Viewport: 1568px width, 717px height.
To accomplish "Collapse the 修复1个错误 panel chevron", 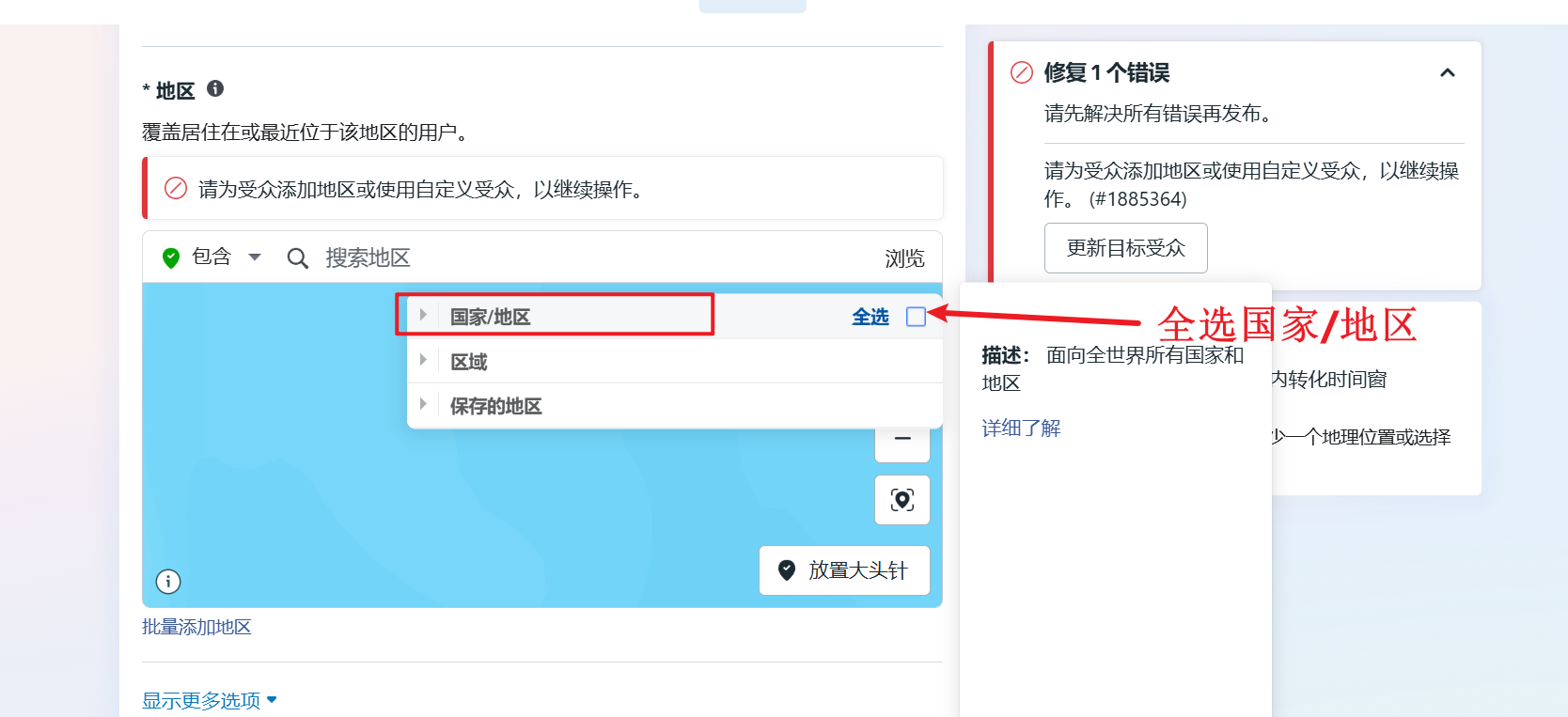I will pyautogui.click(x=1447, y=73).
